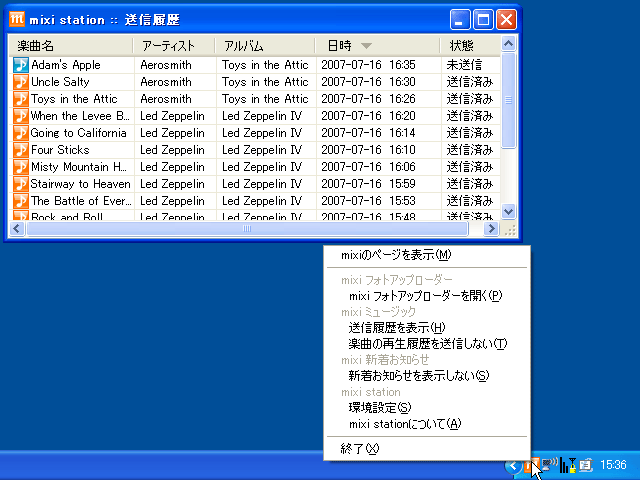640x480 pixels.
Task: Click date cell 2007-07-16 16:20
Action: tap(368, 116)
